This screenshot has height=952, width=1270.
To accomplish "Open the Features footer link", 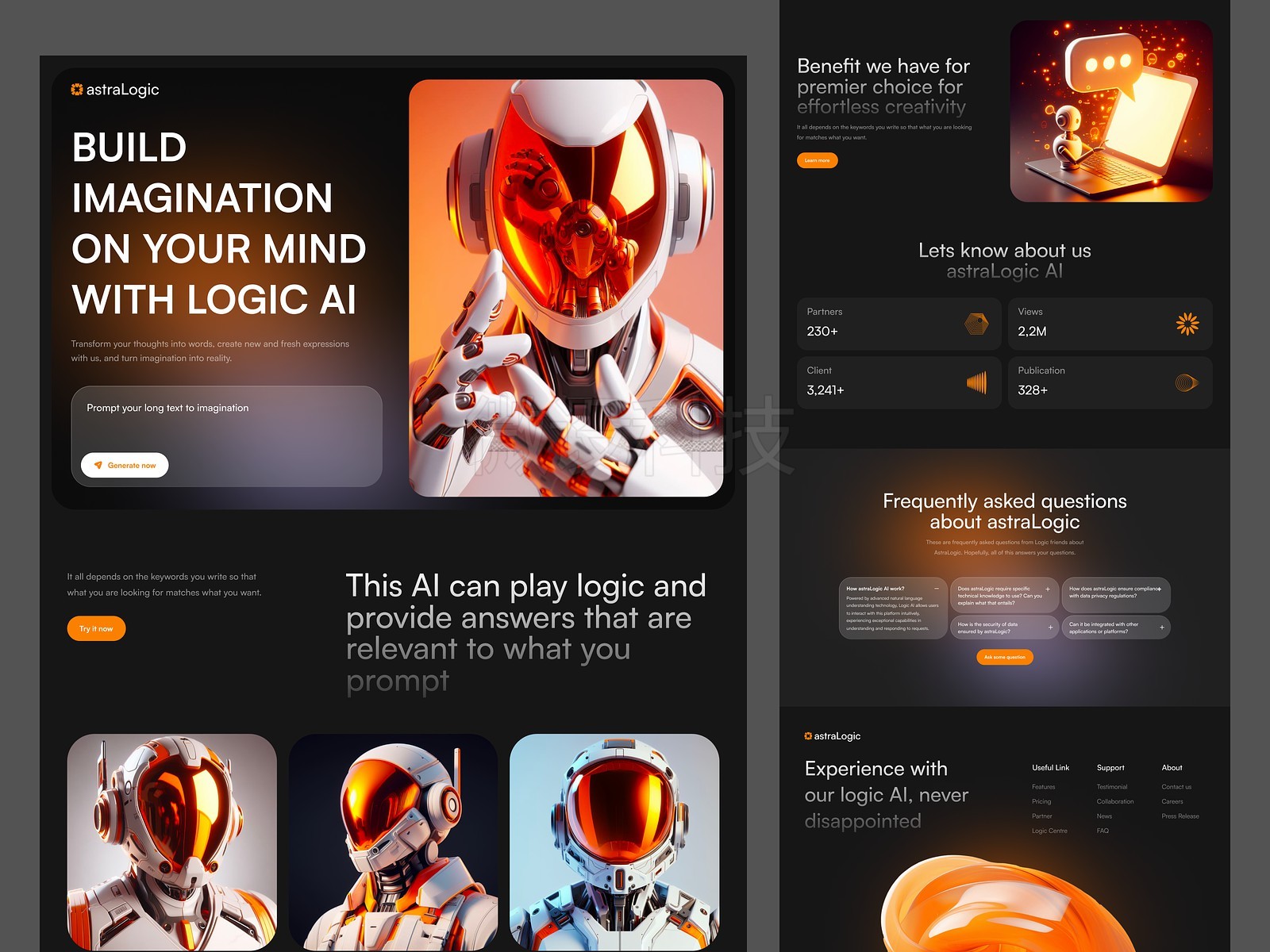I will click(x=1043, y=787).
